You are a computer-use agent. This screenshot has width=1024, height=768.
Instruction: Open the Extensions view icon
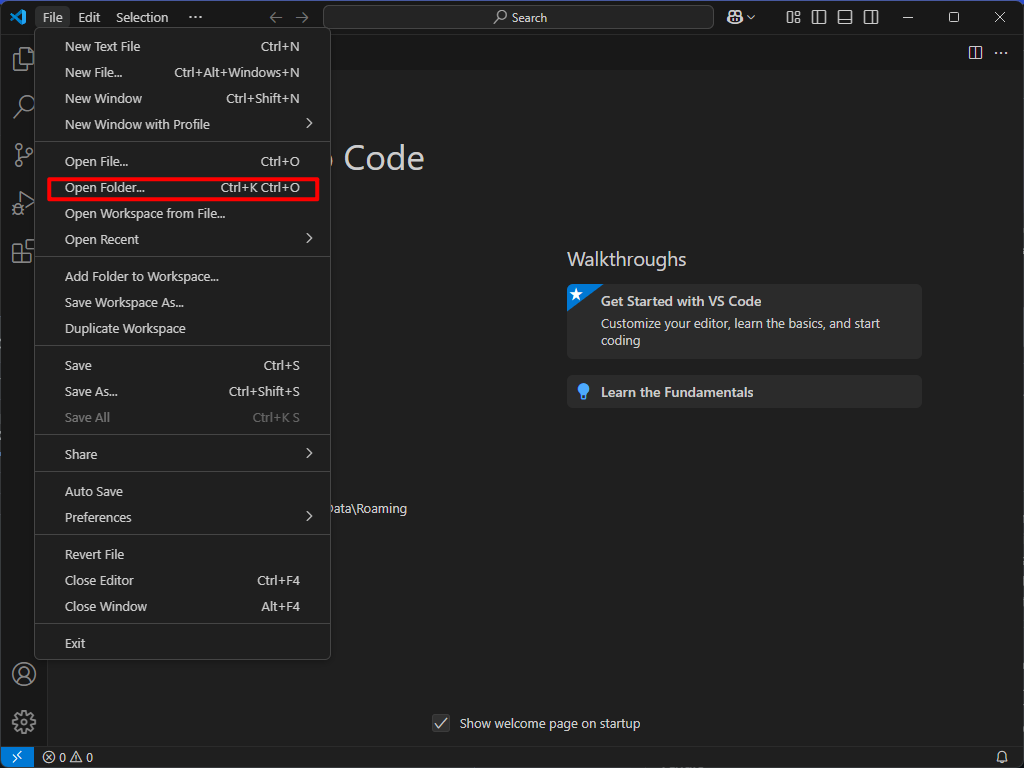23,252
